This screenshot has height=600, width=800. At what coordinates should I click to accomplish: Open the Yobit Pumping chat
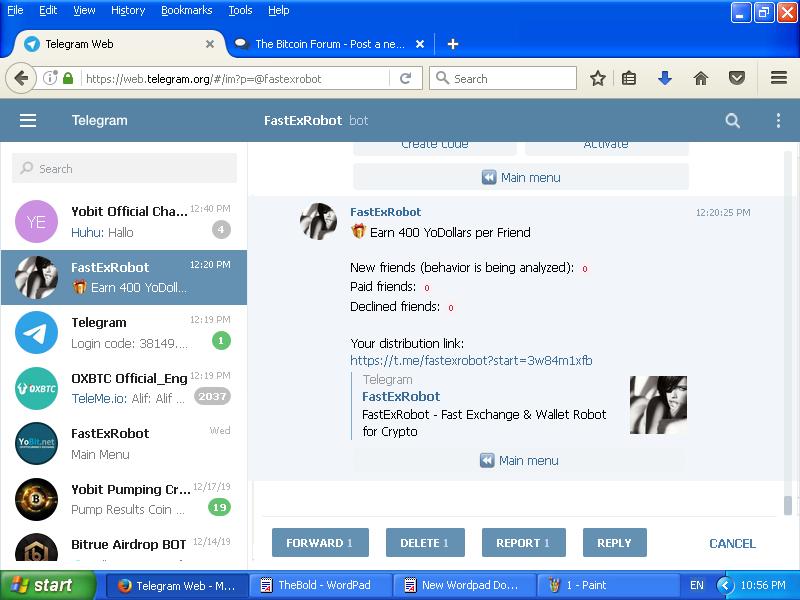(124, 499)
